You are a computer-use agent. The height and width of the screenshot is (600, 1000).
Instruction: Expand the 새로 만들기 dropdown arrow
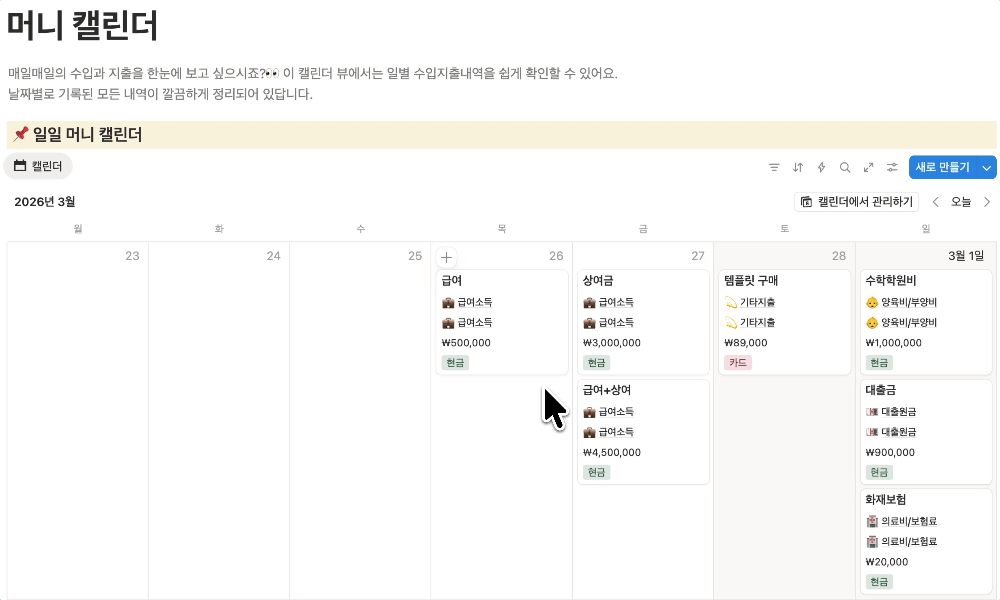pos(988,167)
